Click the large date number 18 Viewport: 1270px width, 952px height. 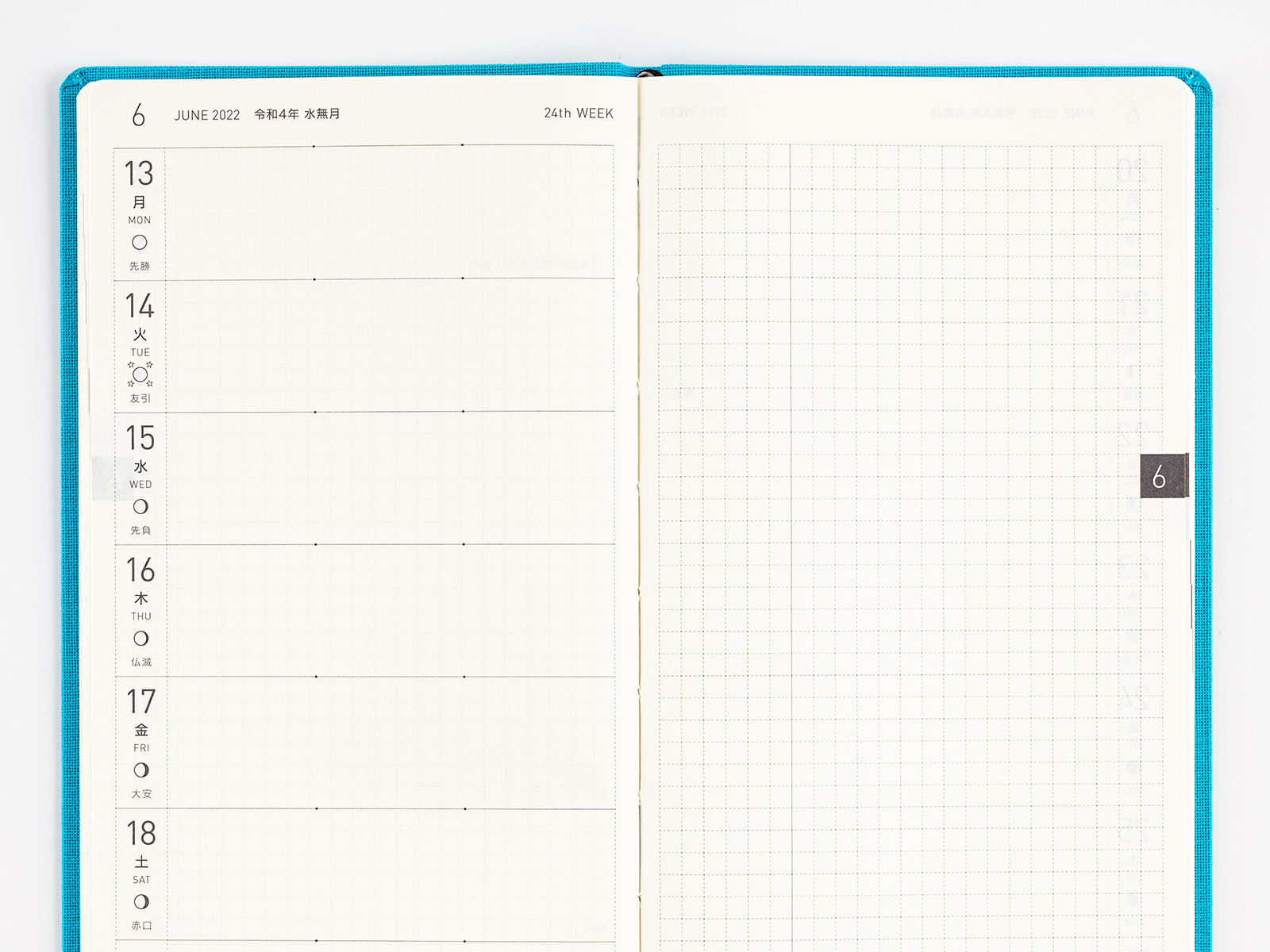pyautogui.click(x=141, y=833)
